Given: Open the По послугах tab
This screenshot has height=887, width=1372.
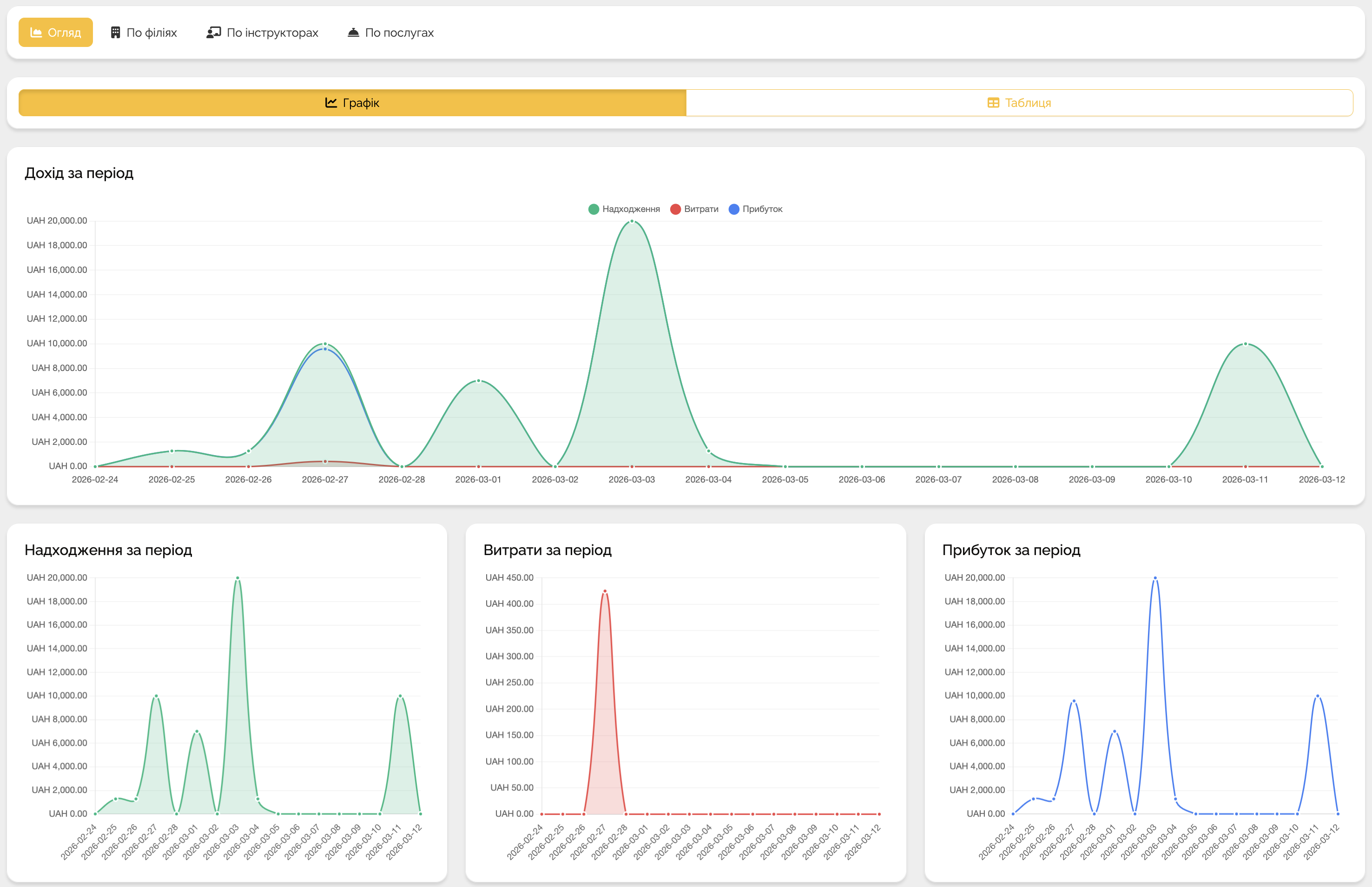Looking at the screenshot, I should [399, 33].
